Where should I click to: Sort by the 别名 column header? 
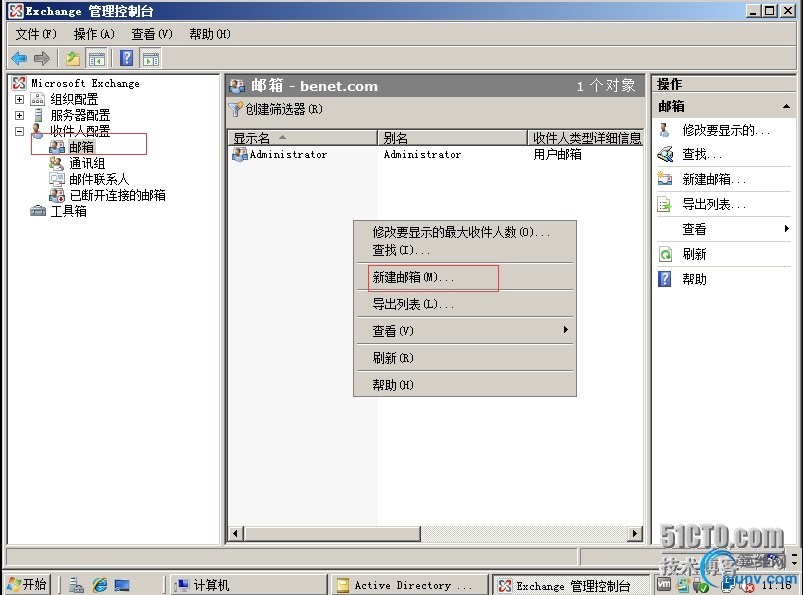click(x=453, y=138)
